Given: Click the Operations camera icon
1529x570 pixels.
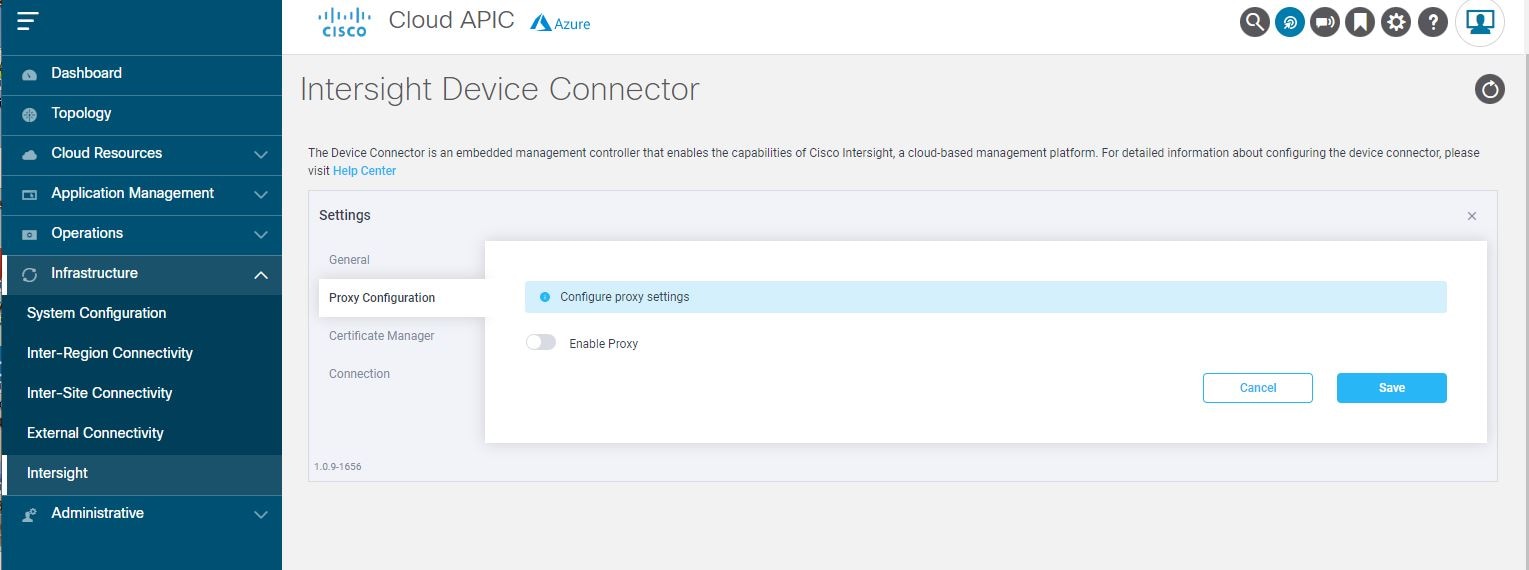Looking at the screenshot, I should pos(29,234).
